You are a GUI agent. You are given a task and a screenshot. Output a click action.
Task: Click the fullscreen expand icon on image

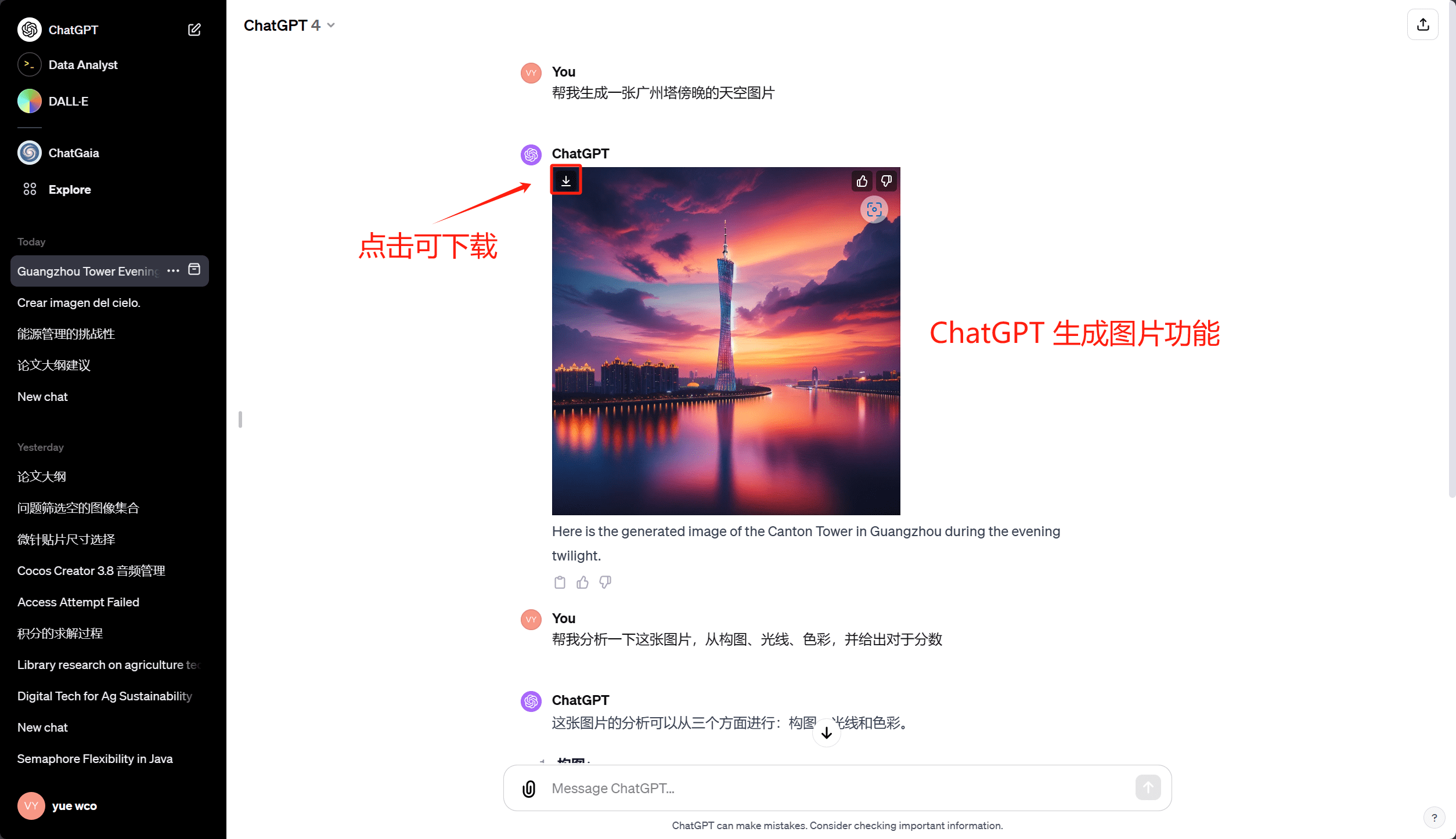873,210
